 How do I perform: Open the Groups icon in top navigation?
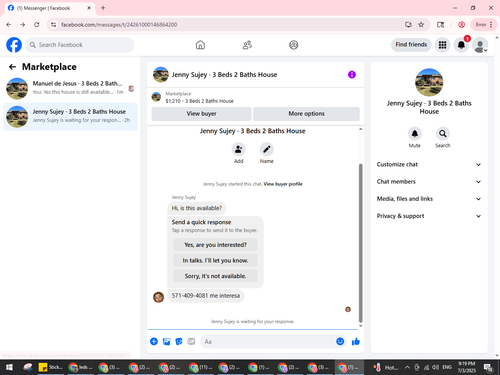[294, 45]
